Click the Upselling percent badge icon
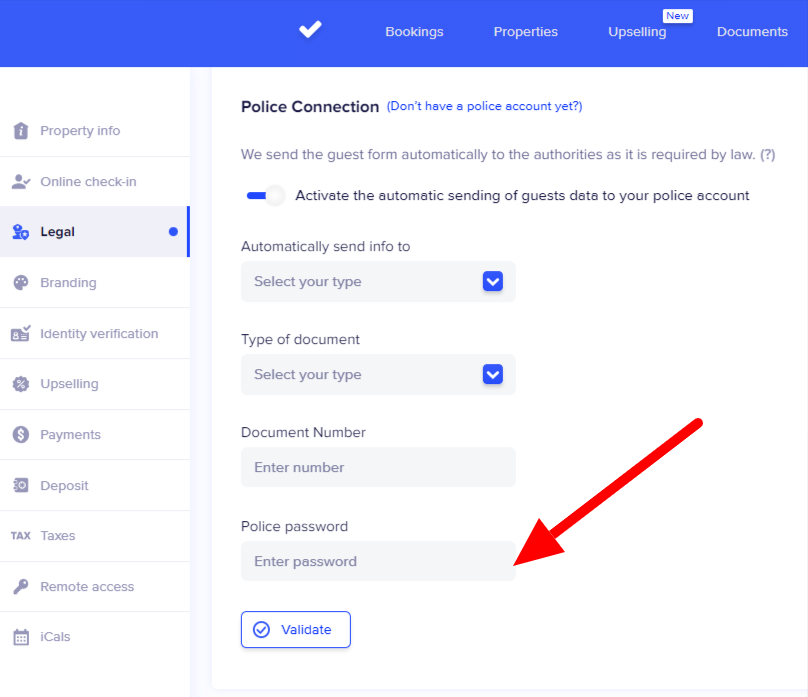The image size is (808, 697). 20,384
